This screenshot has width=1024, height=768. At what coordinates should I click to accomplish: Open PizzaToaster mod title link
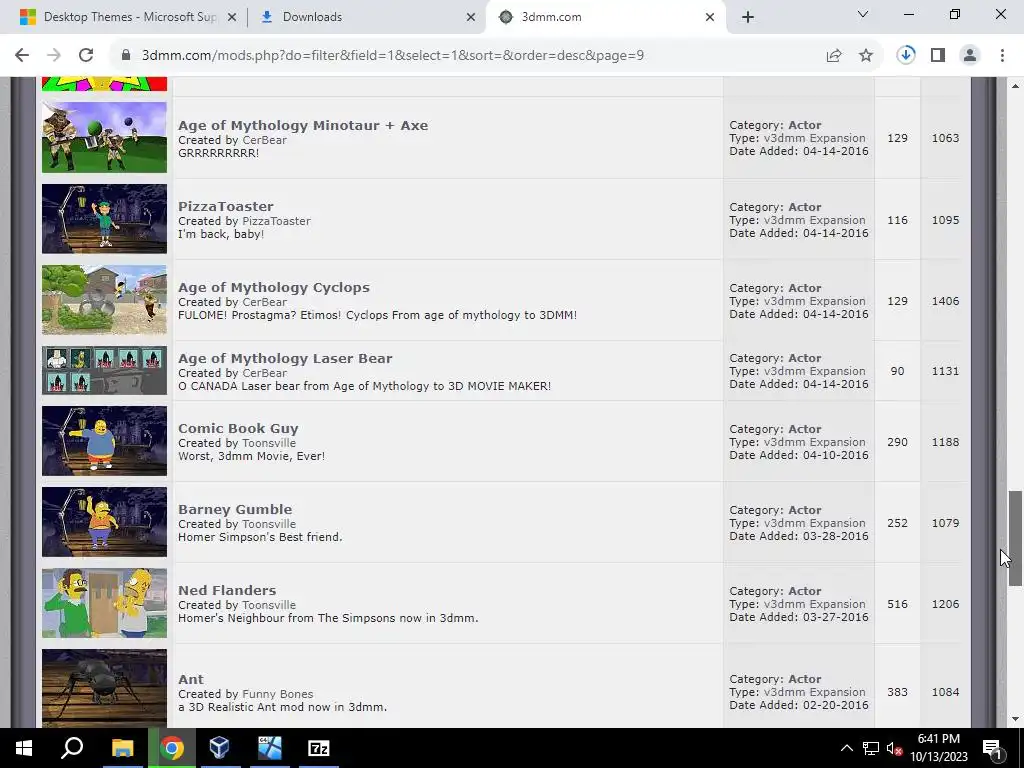(226, 206)
